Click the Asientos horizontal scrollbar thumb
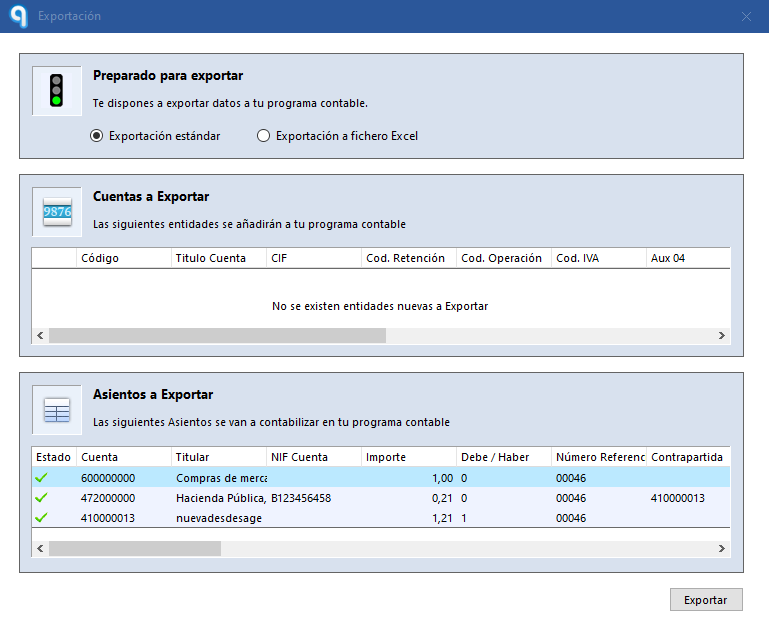769x623 pixels. [x=134, y=549]
